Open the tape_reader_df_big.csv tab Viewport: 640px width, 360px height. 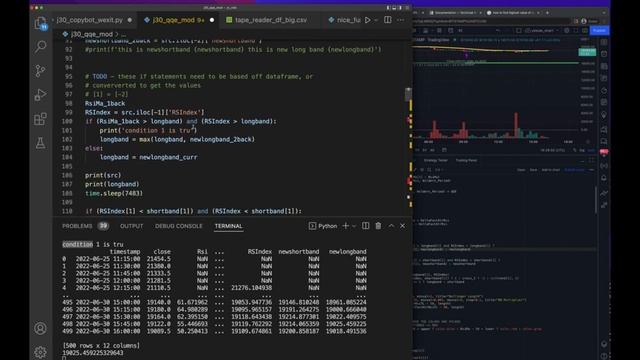270,20
